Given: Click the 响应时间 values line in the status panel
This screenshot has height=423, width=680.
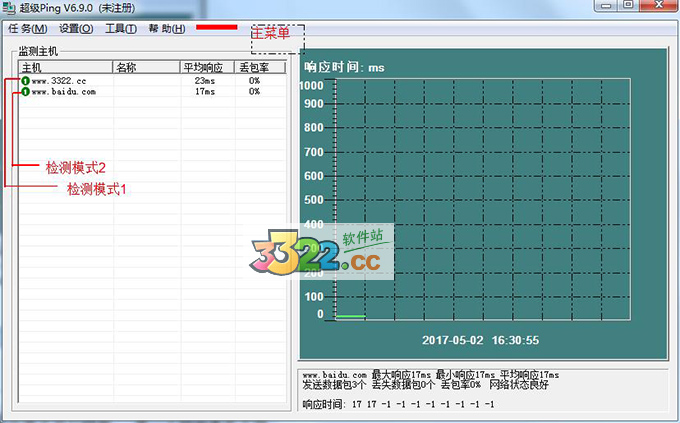Looking at the screenshot, I should pyautogui.click(x=398, y=405).
